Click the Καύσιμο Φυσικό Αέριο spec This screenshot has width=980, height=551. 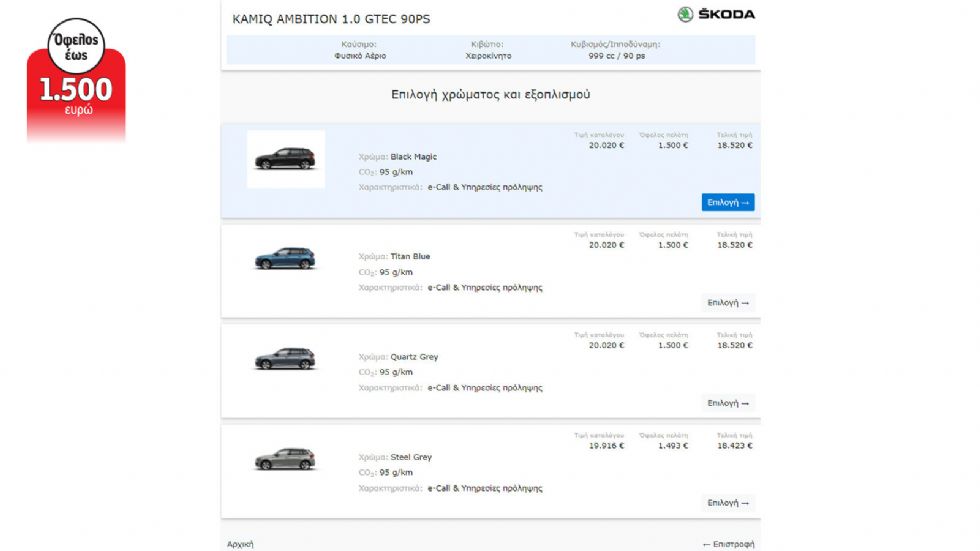pos(360,50)
